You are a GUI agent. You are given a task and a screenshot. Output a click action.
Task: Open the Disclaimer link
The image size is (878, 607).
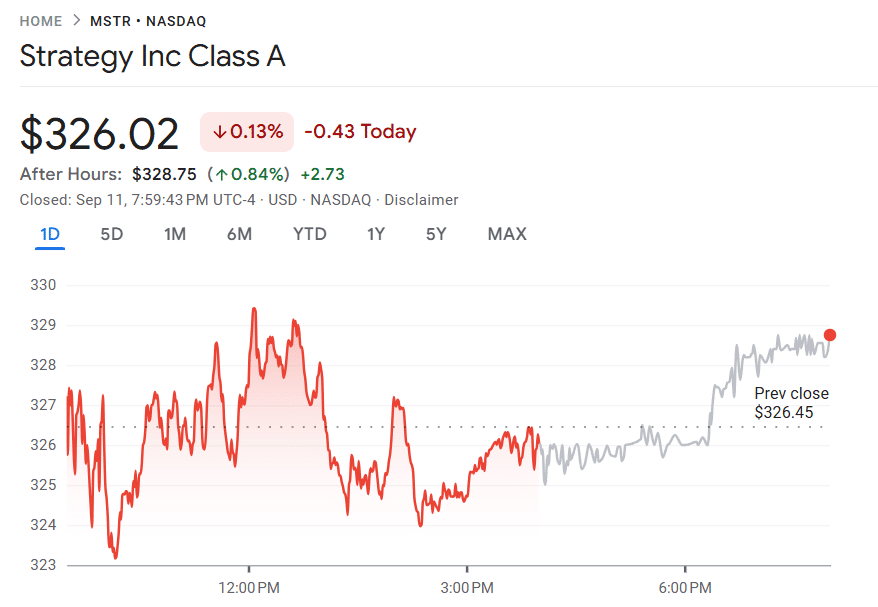(x=421, y=199)
